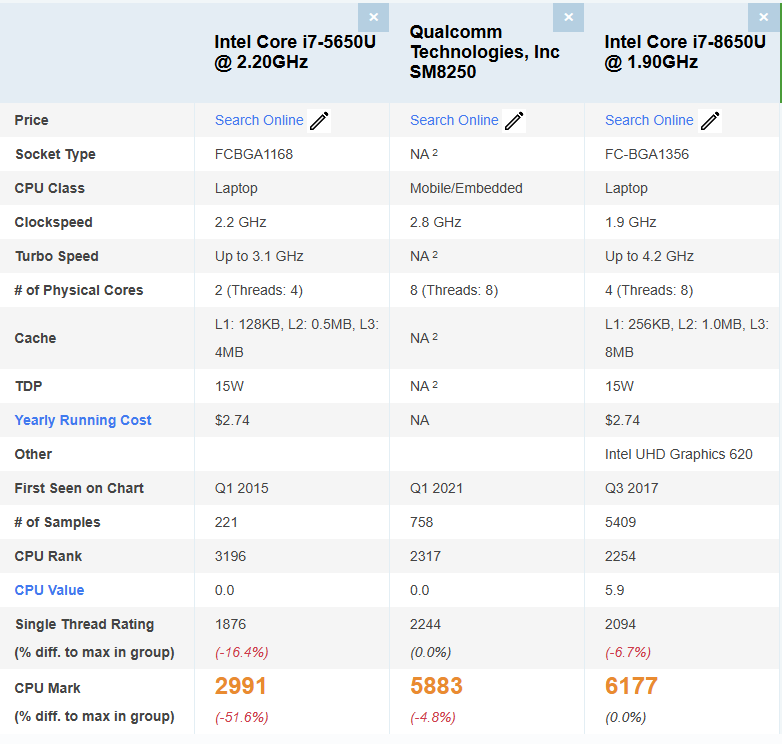Select the Qualcomm Technologies SM8250 heading

pos(485,52)
